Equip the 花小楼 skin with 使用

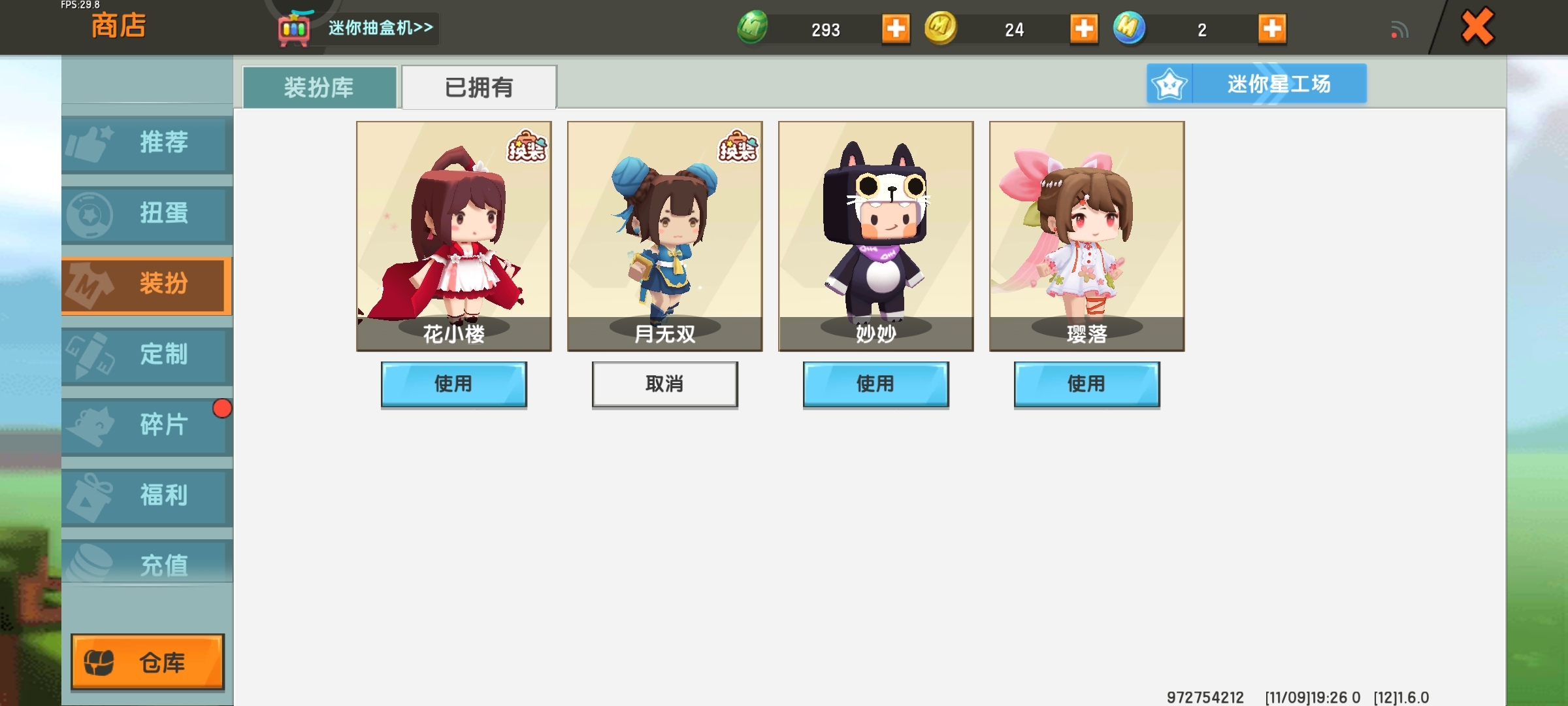pyautogui.click(x=454, y=384)
